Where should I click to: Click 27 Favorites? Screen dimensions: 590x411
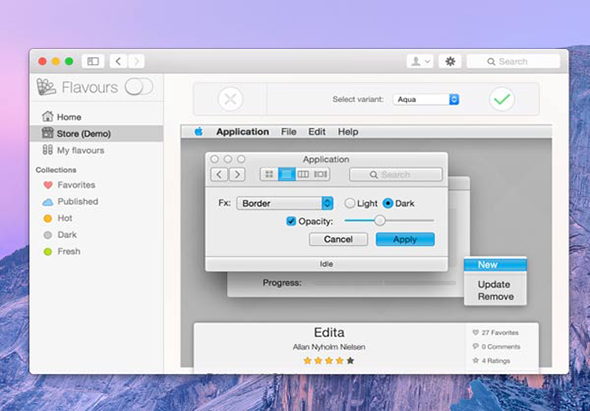[x=495, y=333]
